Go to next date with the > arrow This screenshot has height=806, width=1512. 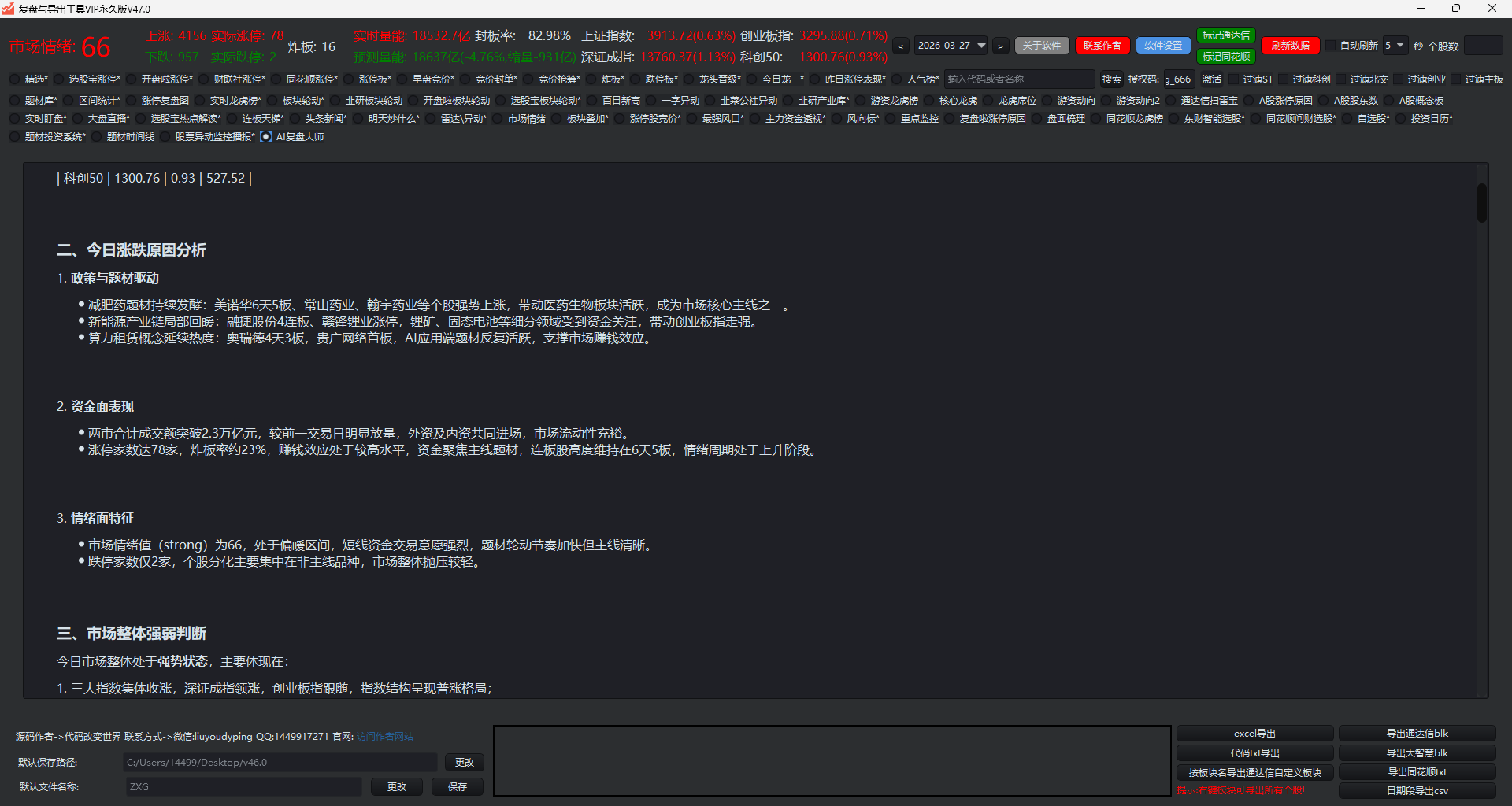coord(1000,46)
